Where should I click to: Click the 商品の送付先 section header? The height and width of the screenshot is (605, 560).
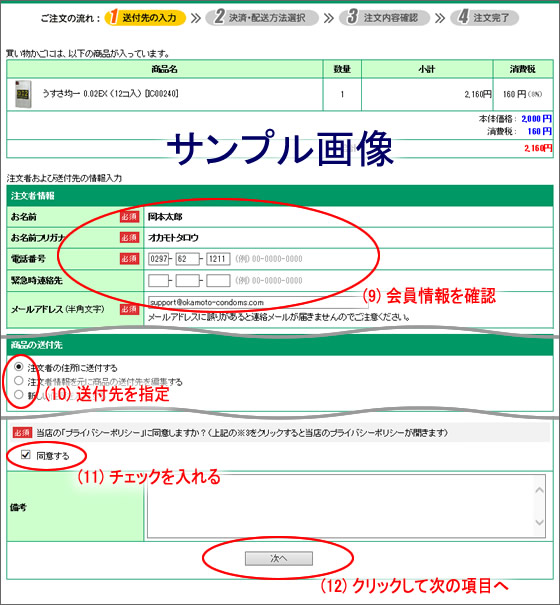[280, 345]
